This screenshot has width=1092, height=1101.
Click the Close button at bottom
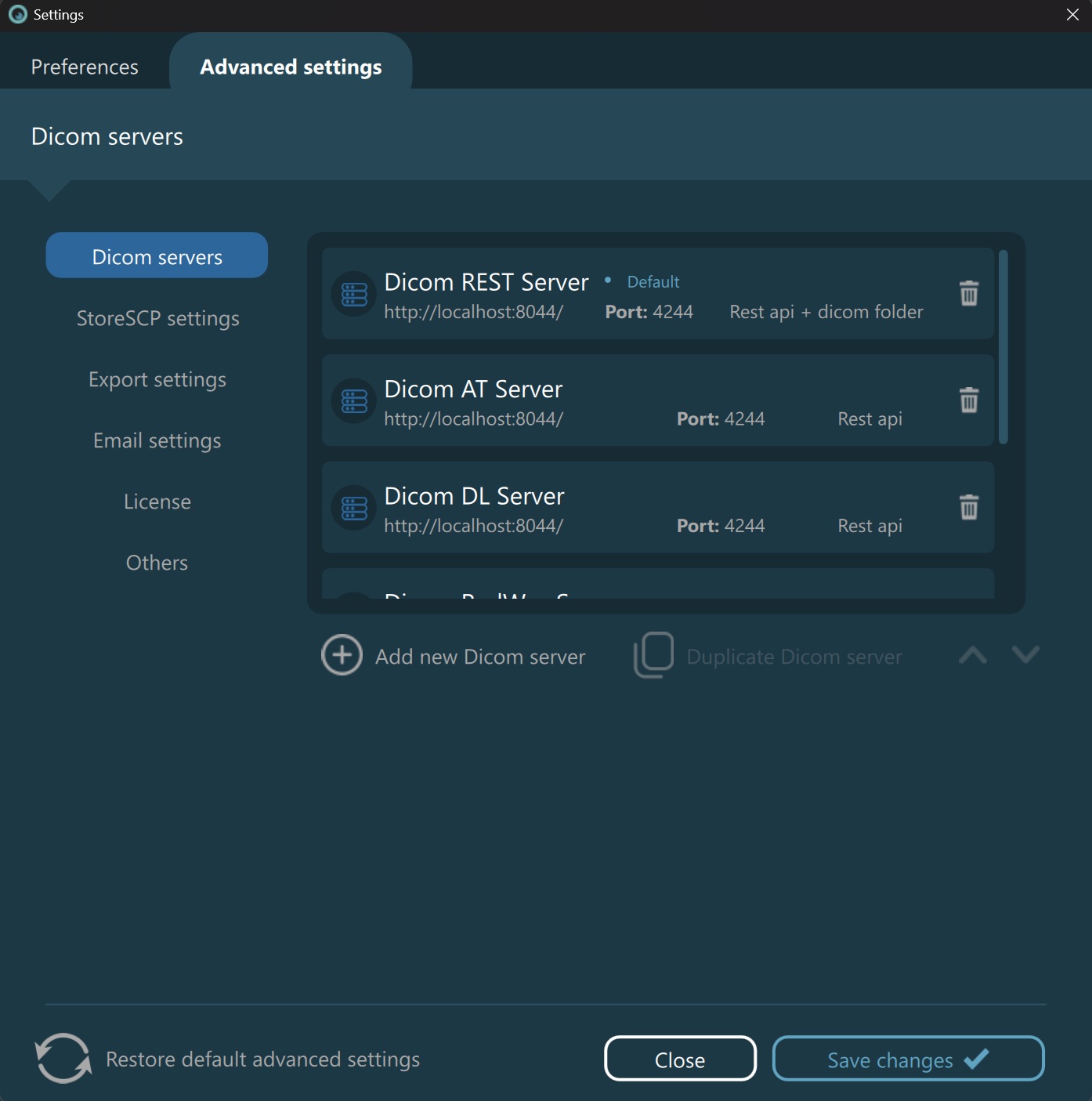(x=680, y=1059)
